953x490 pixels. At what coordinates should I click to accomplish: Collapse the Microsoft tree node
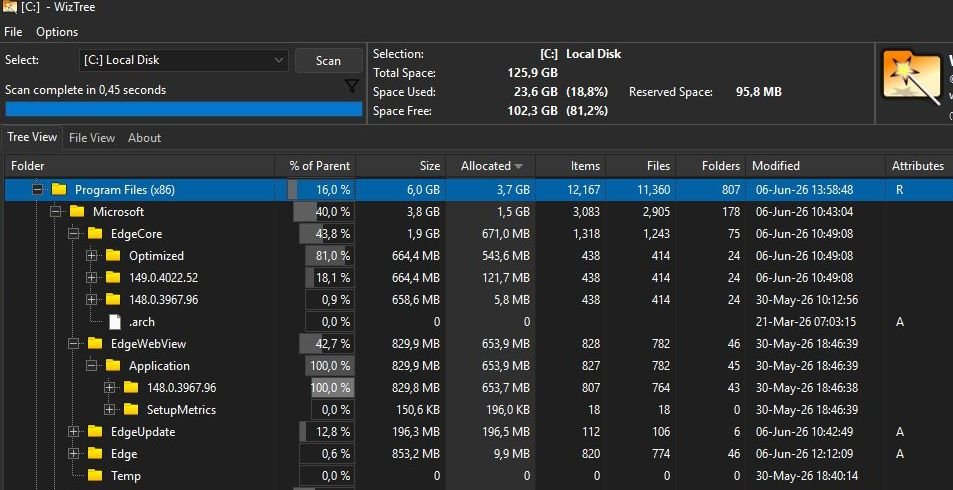[56, 212]
